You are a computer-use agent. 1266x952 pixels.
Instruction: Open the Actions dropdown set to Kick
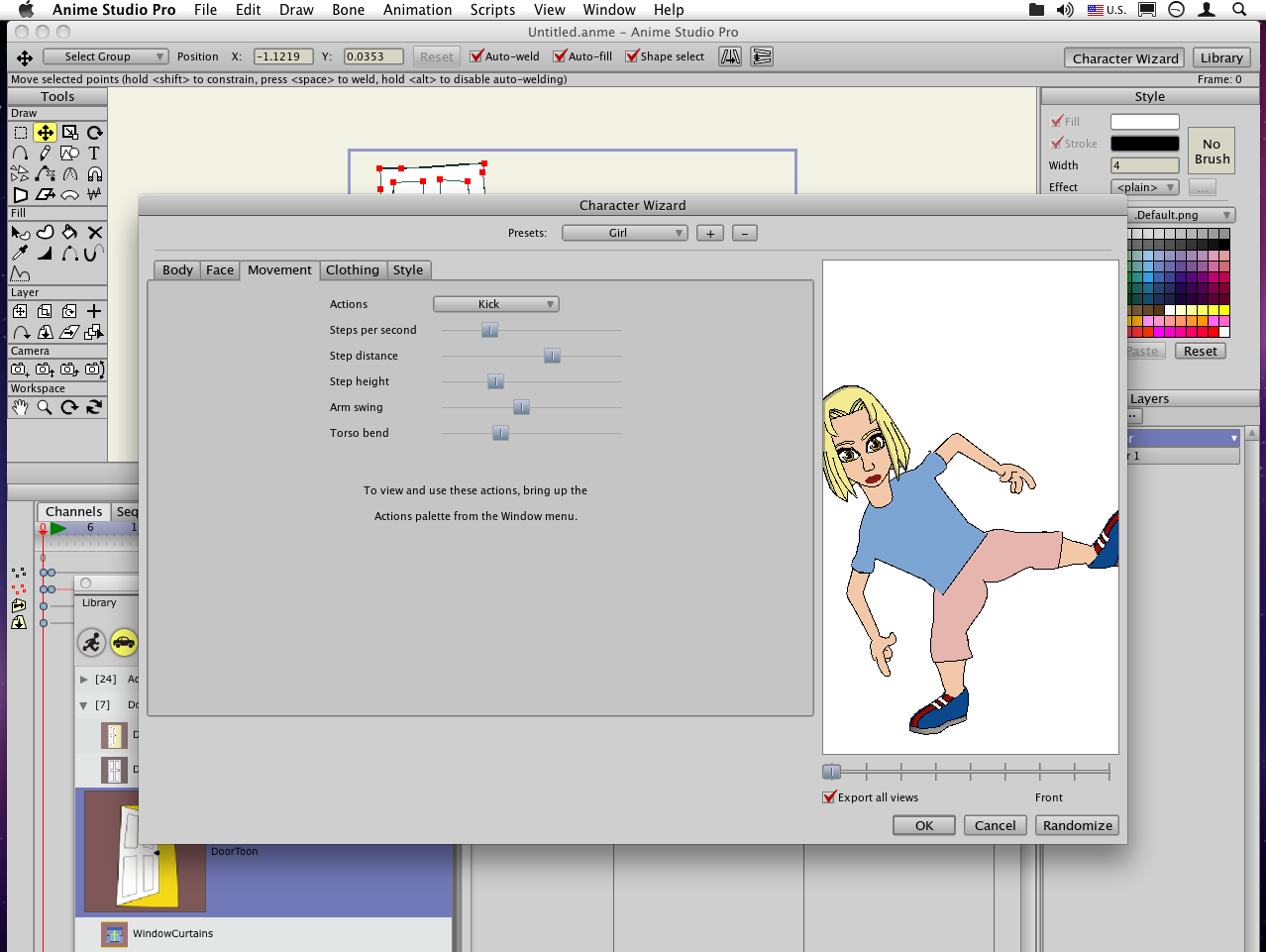[496, 304]
